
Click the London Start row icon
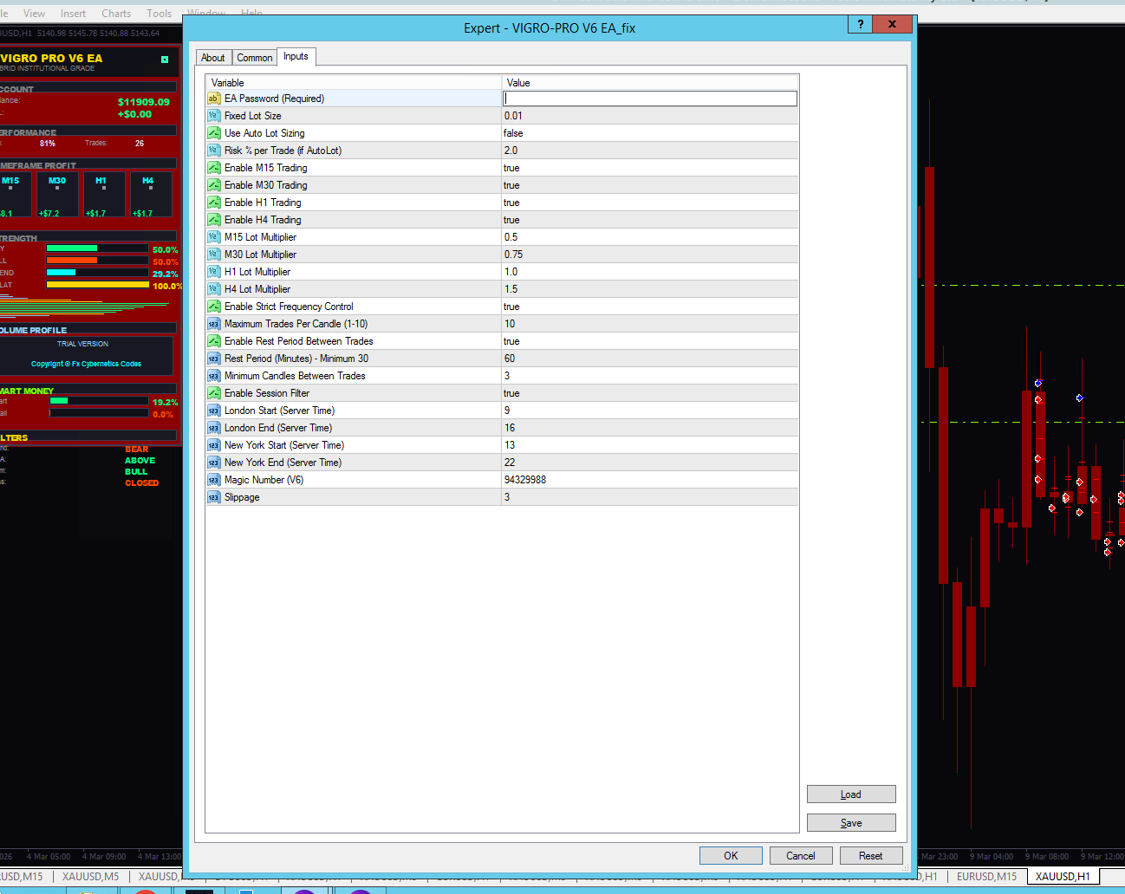214,411
